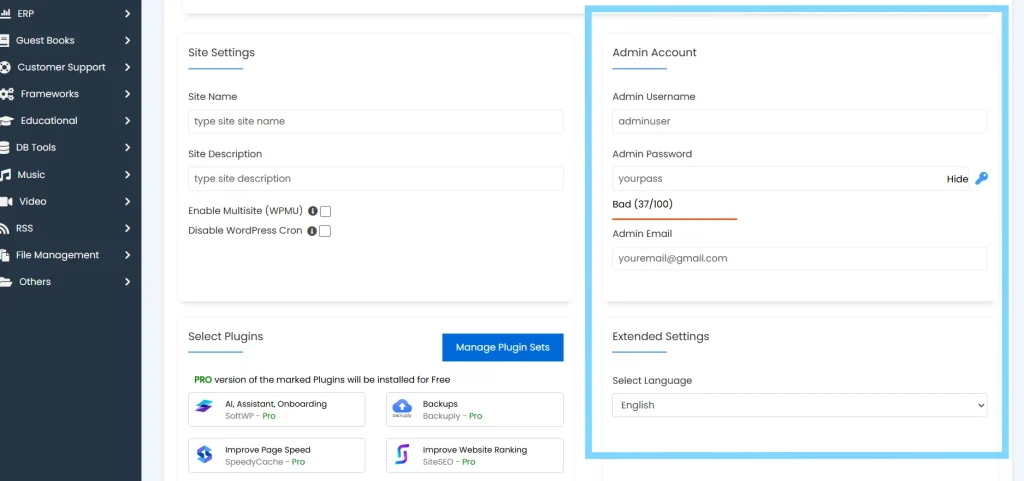The height and width of the screenshot is (481, 1024).
Task: Click the Backuply plugin icon
Action: pyautogui.click(x=402, y=406)
